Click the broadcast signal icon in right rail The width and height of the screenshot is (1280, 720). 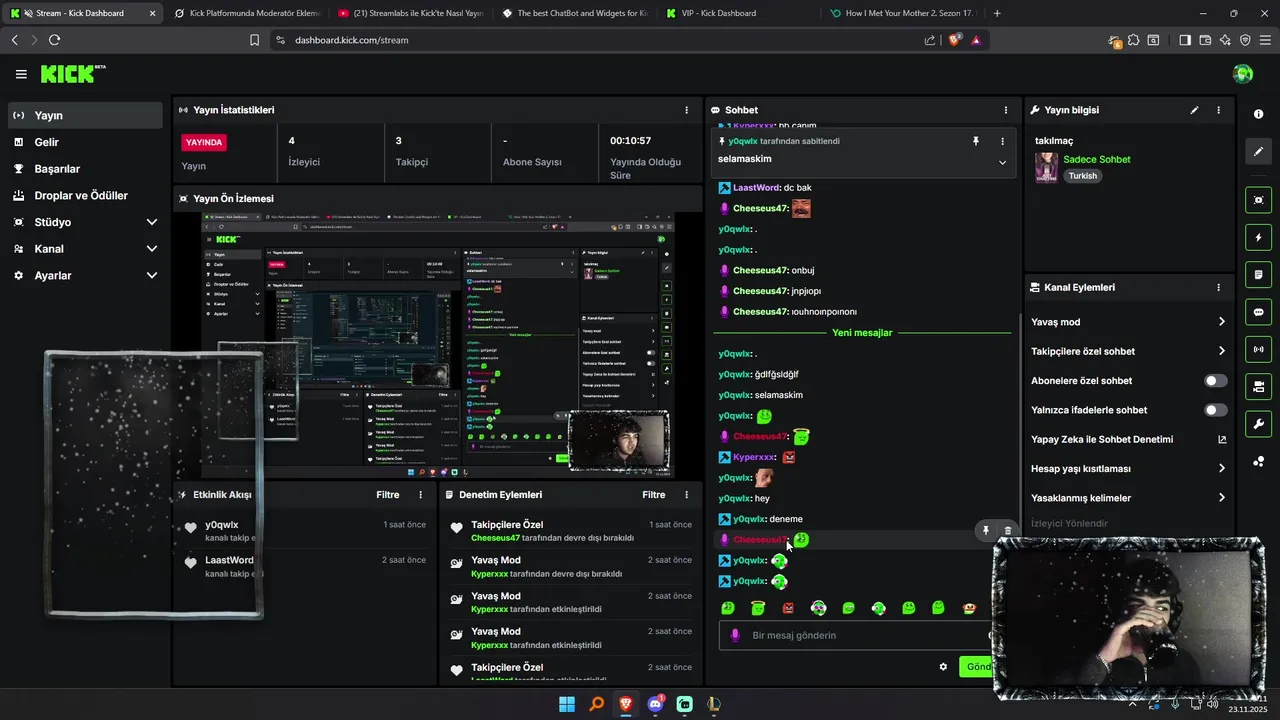[1259, 349]
